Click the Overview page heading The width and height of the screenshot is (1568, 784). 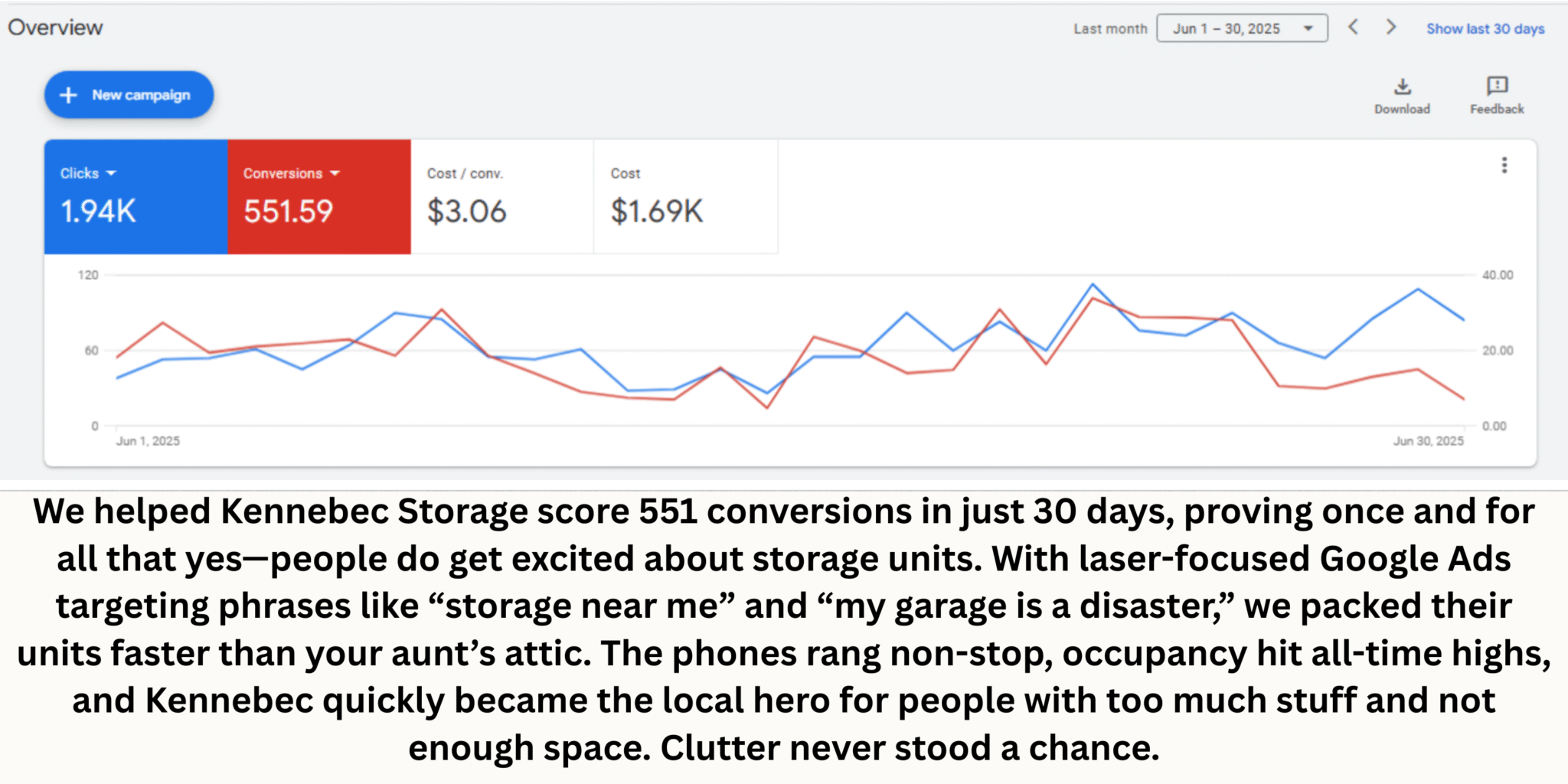[x=56, y=28]
